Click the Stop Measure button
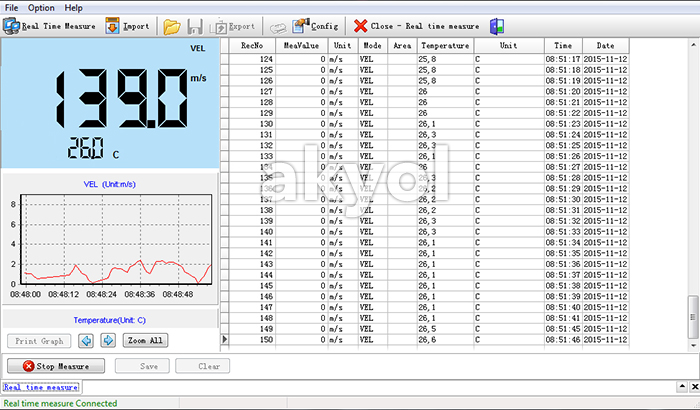The width and height of the screenshot is (700, 410). (x=56, y=366)
